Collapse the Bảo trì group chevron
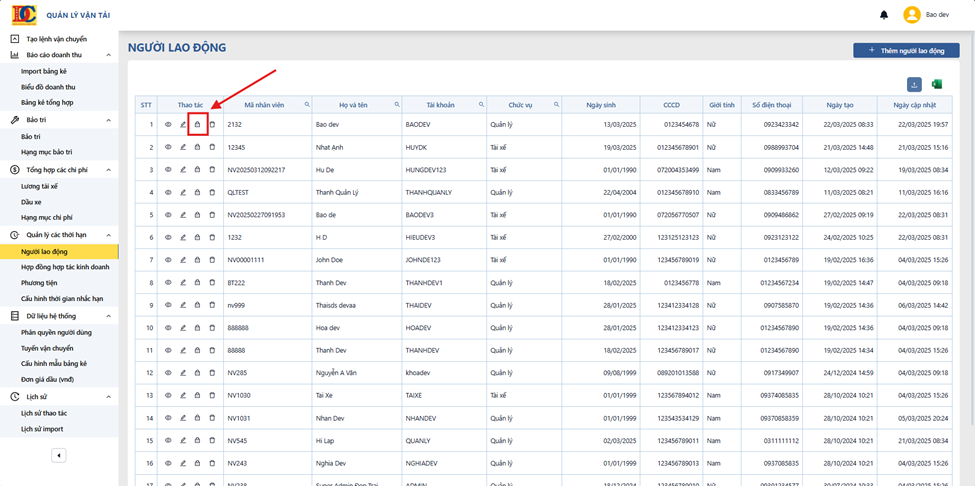The height and width of the screenshot is (486, 975). [109, 120]
